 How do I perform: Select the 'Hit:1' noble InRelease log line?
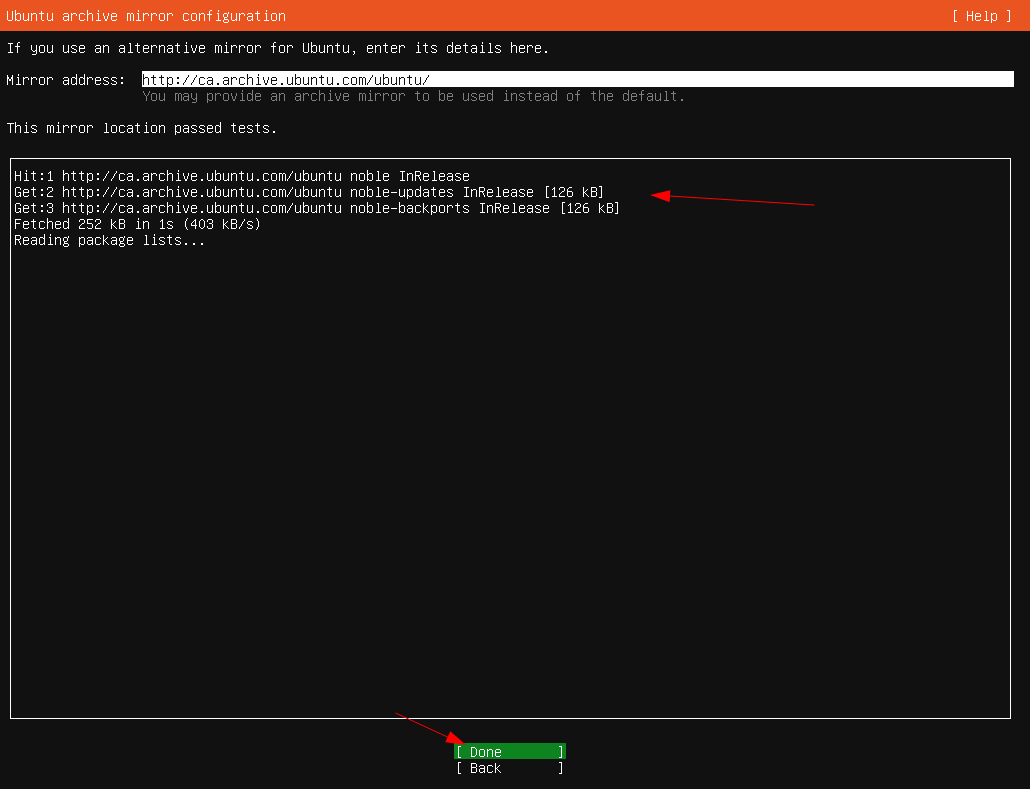point(241,176)
